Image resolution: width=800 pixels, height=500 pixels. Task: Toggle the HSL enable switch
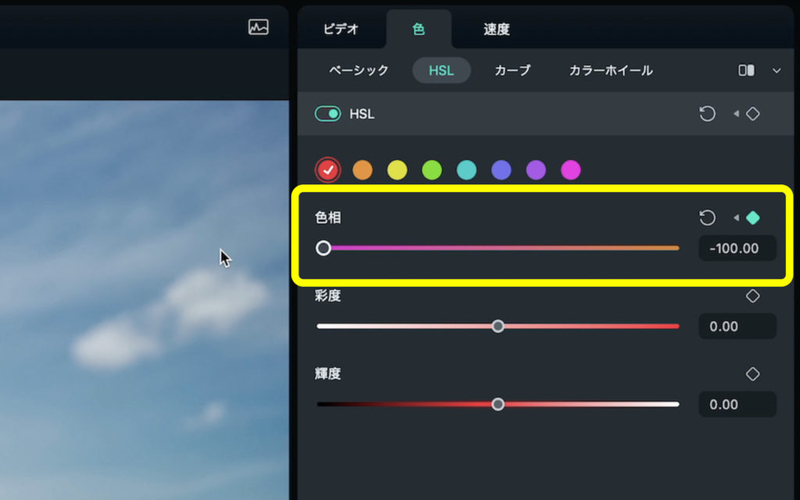[x=328, y=114]
